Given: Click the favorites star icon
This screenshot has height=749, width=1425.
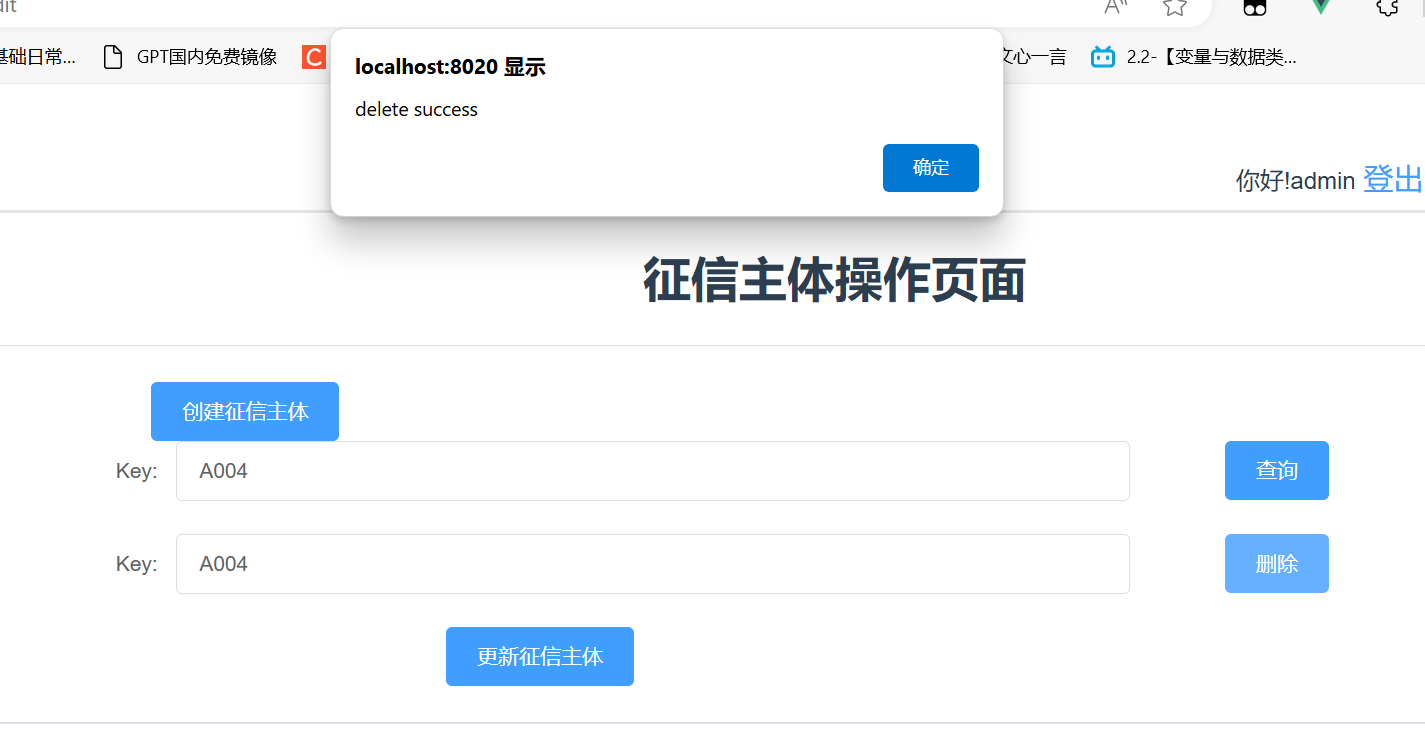Looking at the screenshot, I should (x=1175, y=6).
